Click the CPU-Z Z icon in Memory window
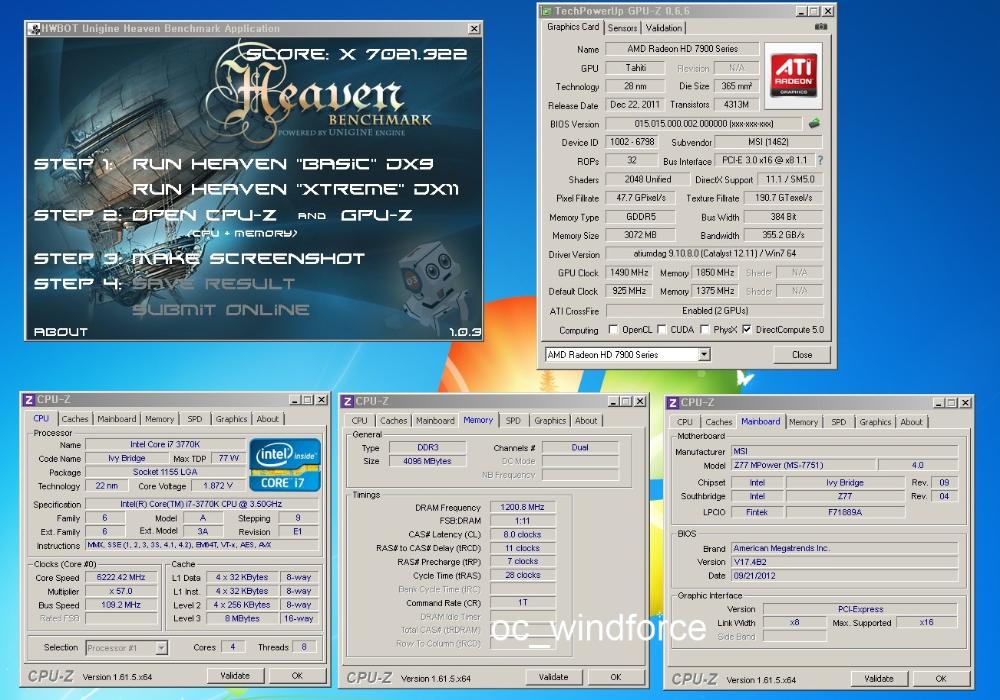 [x=347, y=401]
